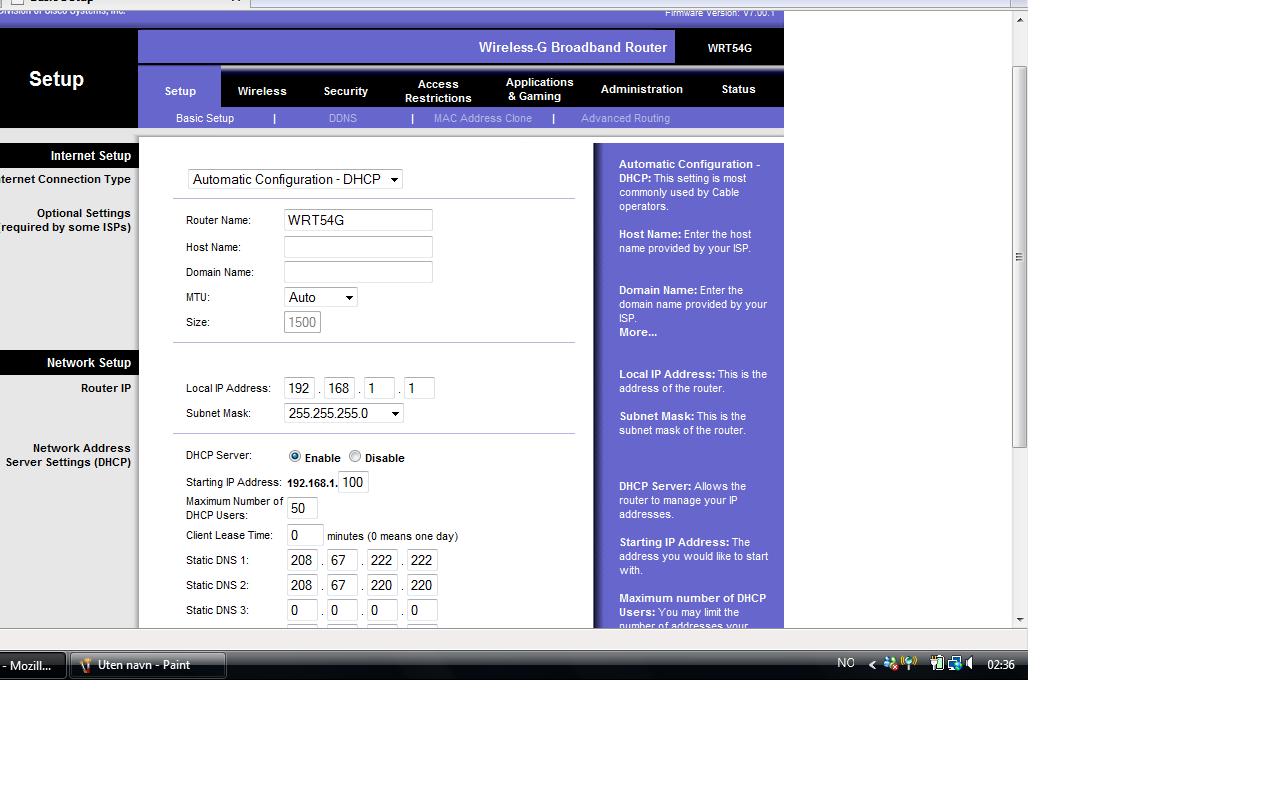The image size is (1280, 800).
Task: Click Static DNS 1 second octet 67
Action: pyautogui.click(x=342, y=560)
